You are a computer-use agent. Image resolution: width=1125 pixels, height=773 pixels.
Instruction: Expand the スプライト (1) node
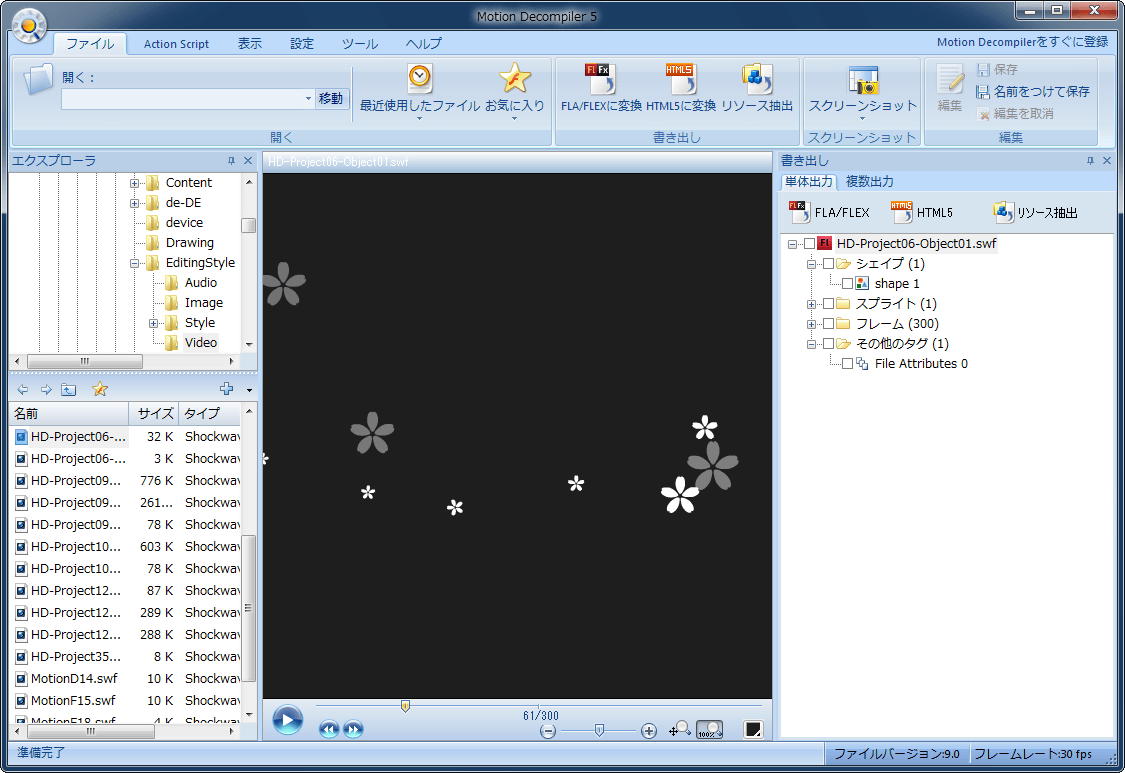pyautogui.click(x=811, y=304)
